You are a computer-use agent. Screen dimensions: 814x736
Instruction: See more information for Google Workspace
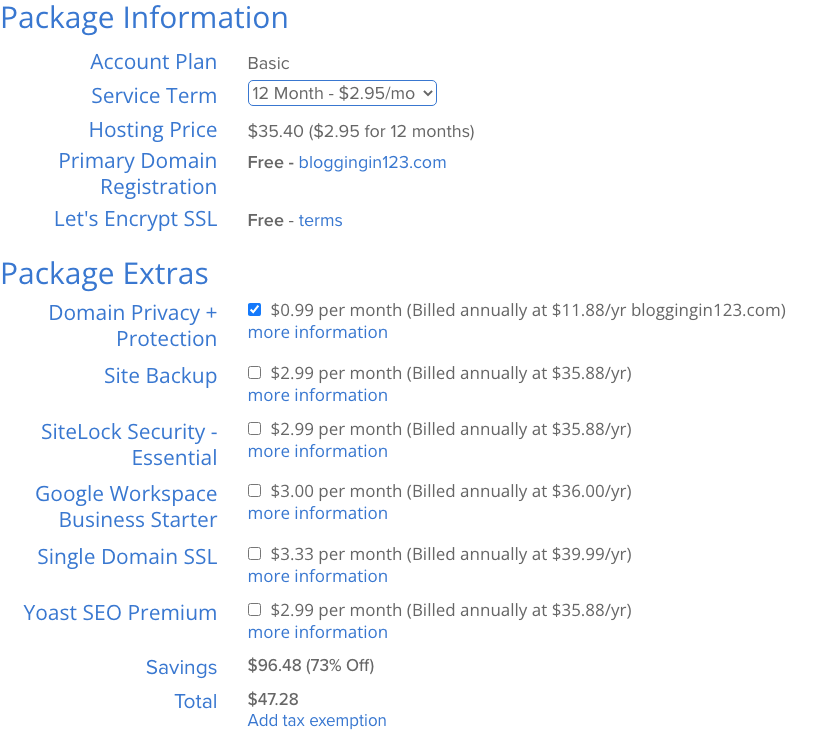(317, 513)
